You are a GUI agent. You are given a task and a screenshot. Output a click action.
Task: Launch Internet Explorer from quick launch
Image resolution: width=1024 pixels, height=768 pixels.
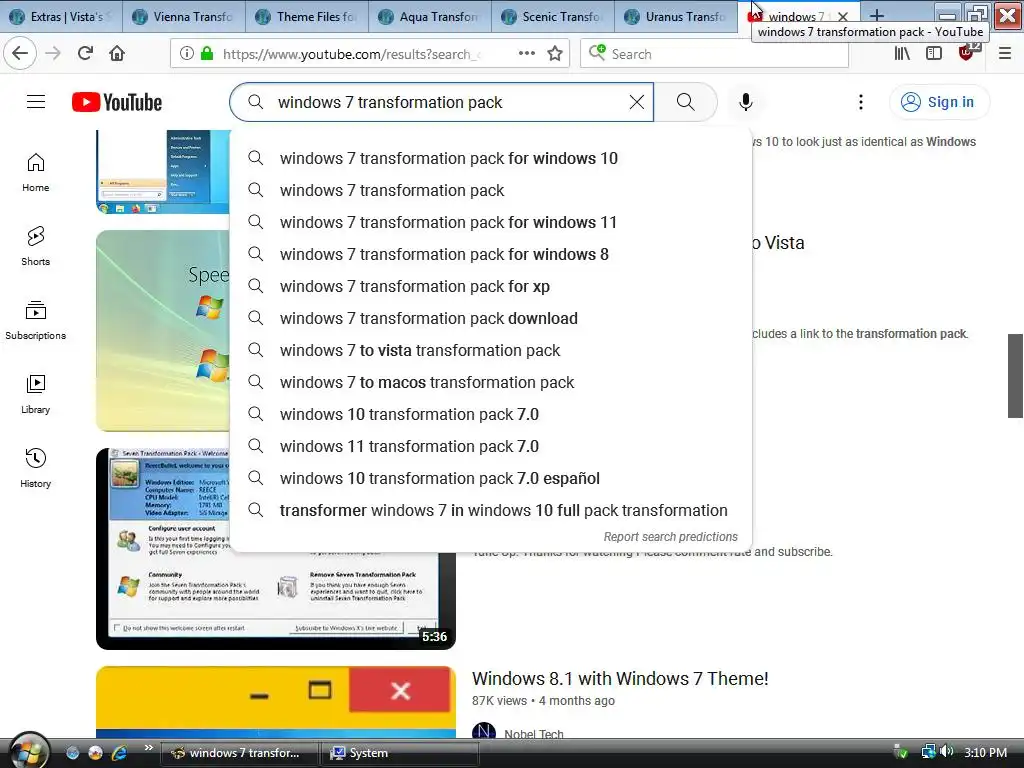[119, 753]
